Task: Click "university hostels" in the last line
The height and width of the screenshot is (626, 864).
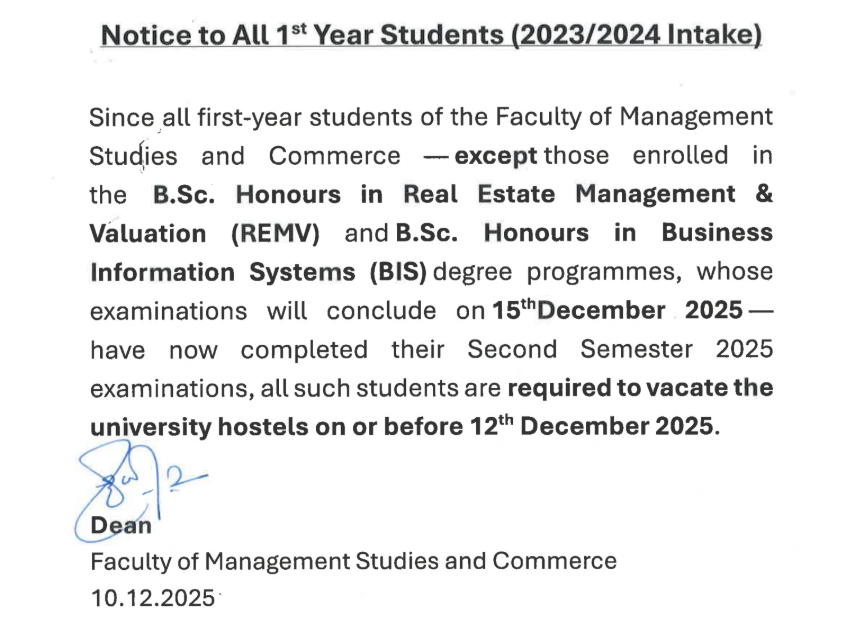Action: [190, 427]
